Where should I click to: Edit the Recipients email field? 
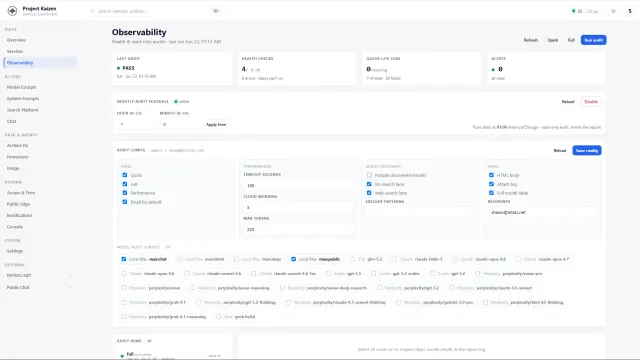click(x=542, y=212)
